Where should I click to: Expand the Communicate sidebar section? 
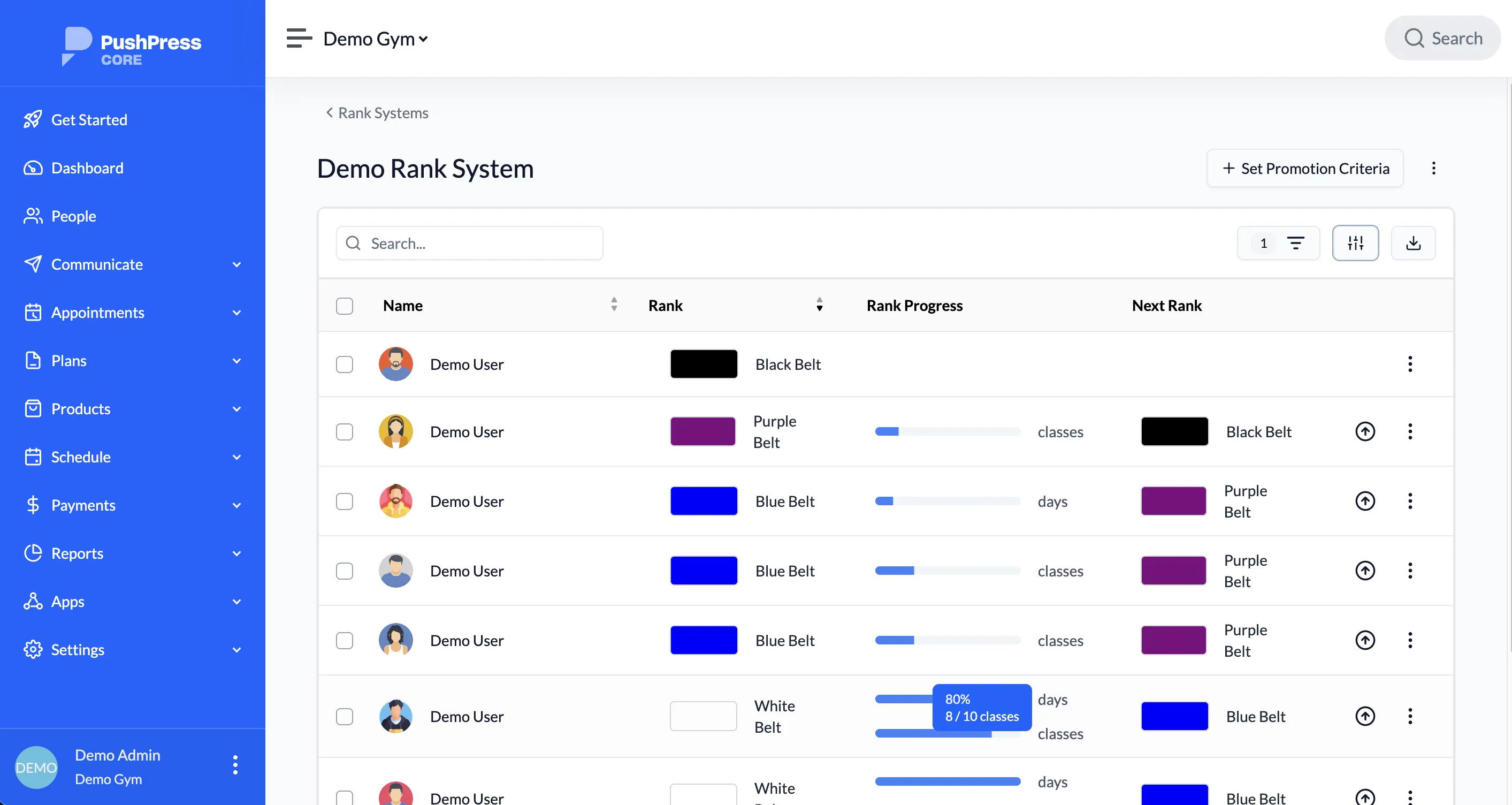97,264
